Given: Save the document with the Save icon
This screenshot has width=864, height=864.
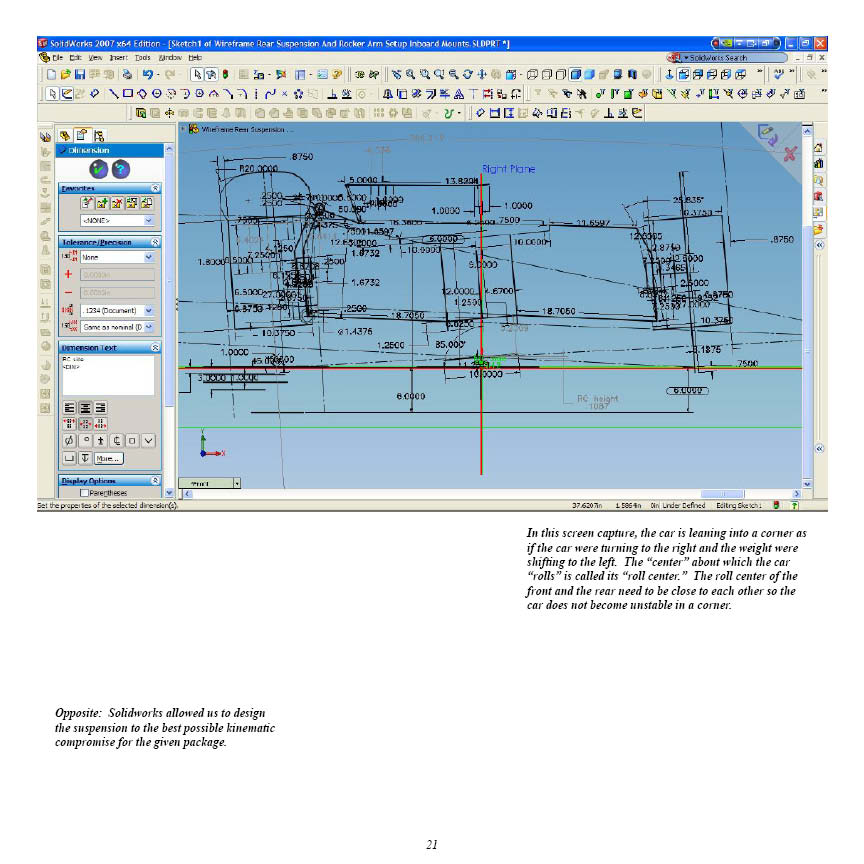Looking at the screenshot, I should click(79, 75).
